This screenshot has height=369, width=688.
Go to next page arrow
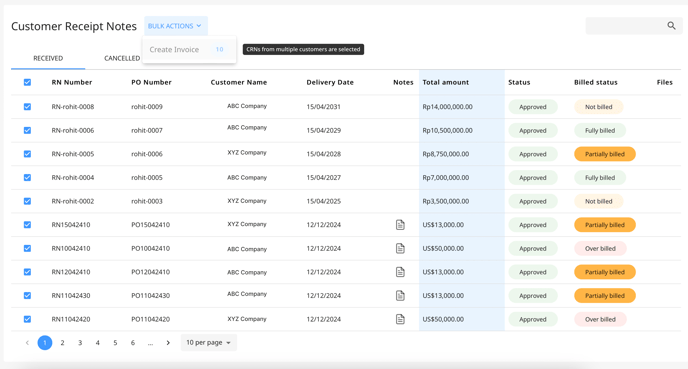click(168, 343)
